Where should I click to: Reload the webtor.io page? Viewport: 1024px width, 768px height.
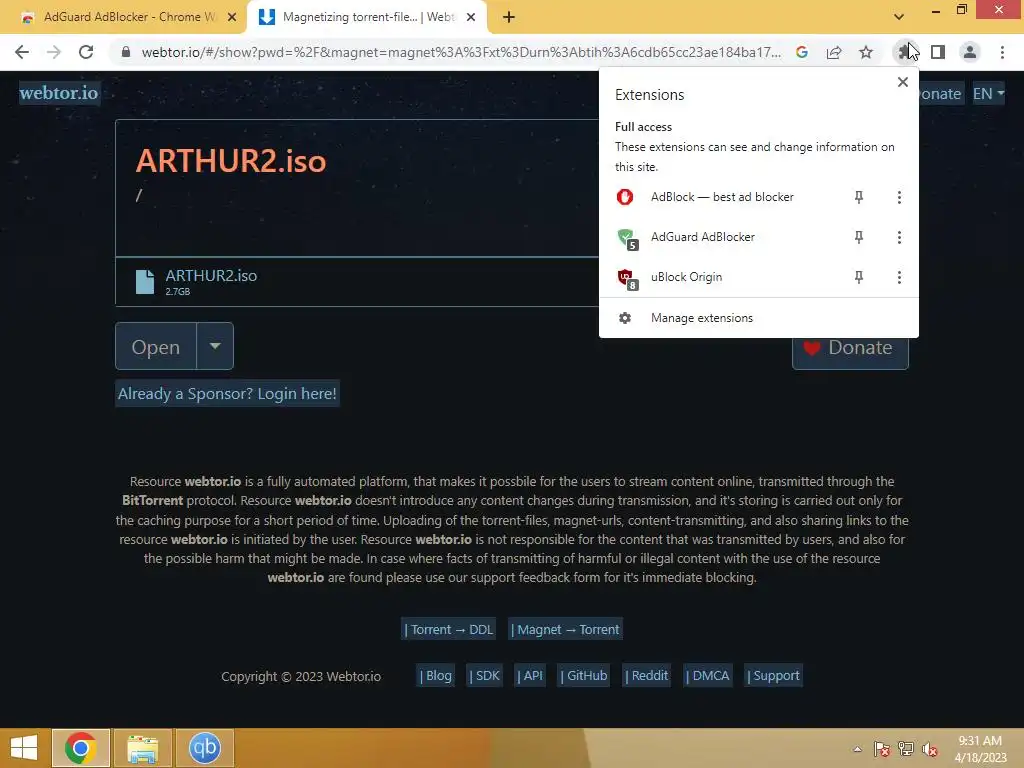click(x=86, y=52)
